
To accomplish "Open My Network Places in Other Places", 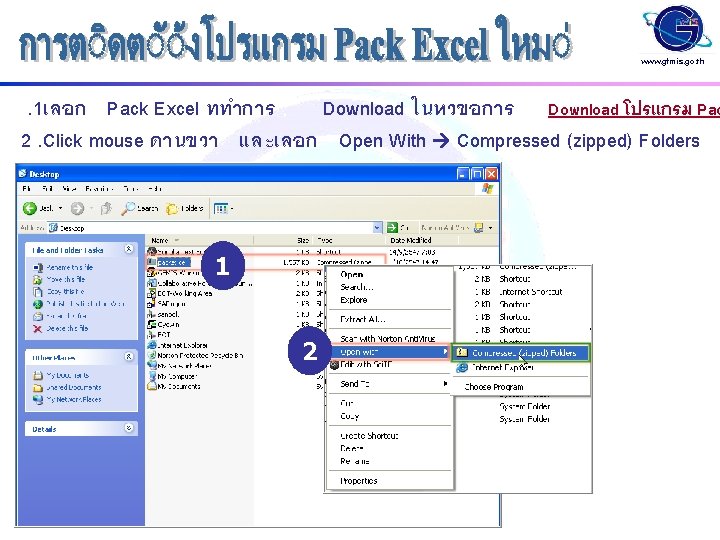I will tap(68, 399).
